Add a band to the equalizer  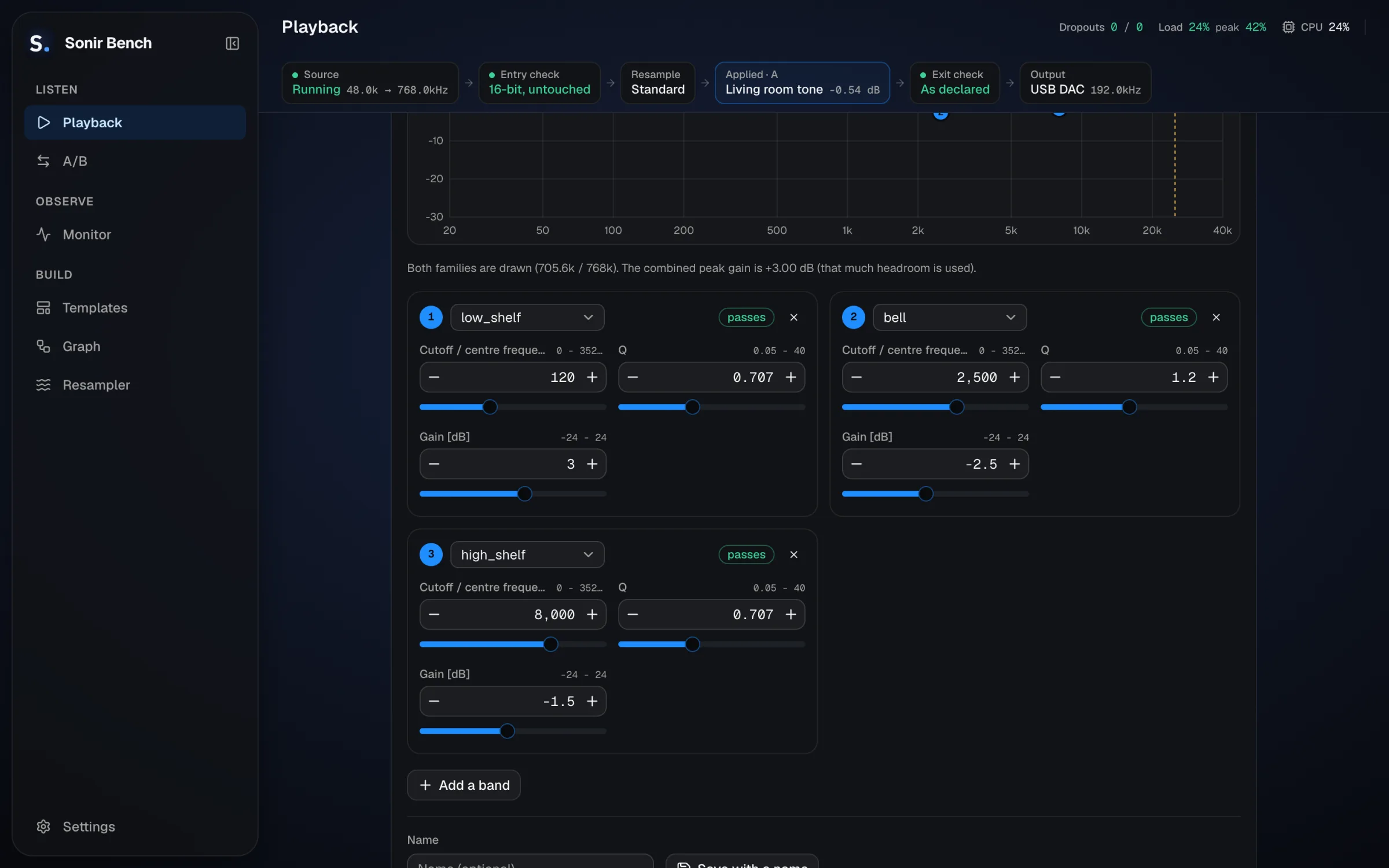464,785
